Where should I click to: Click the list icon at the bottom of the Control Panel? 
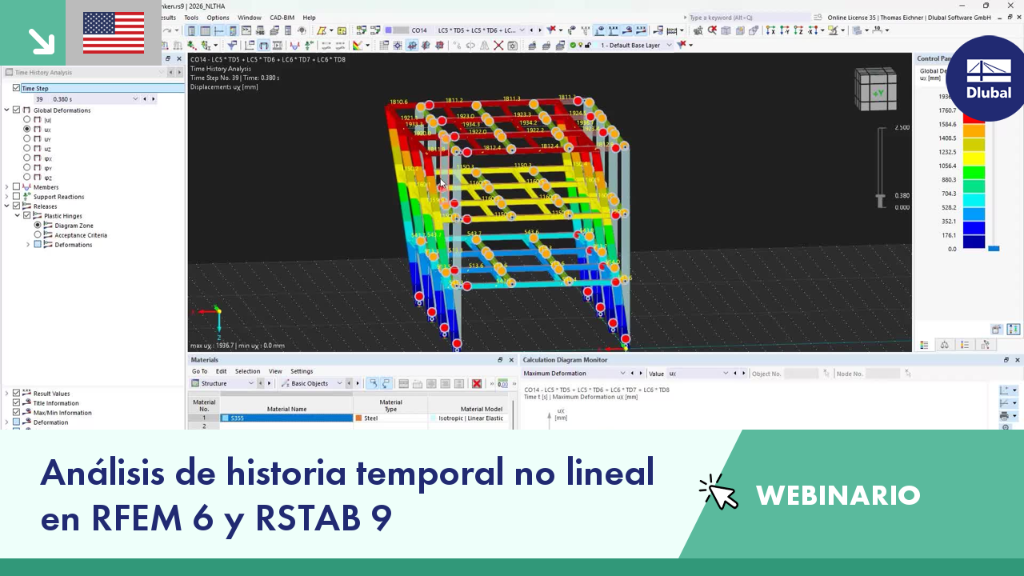(x=965, y=345)
